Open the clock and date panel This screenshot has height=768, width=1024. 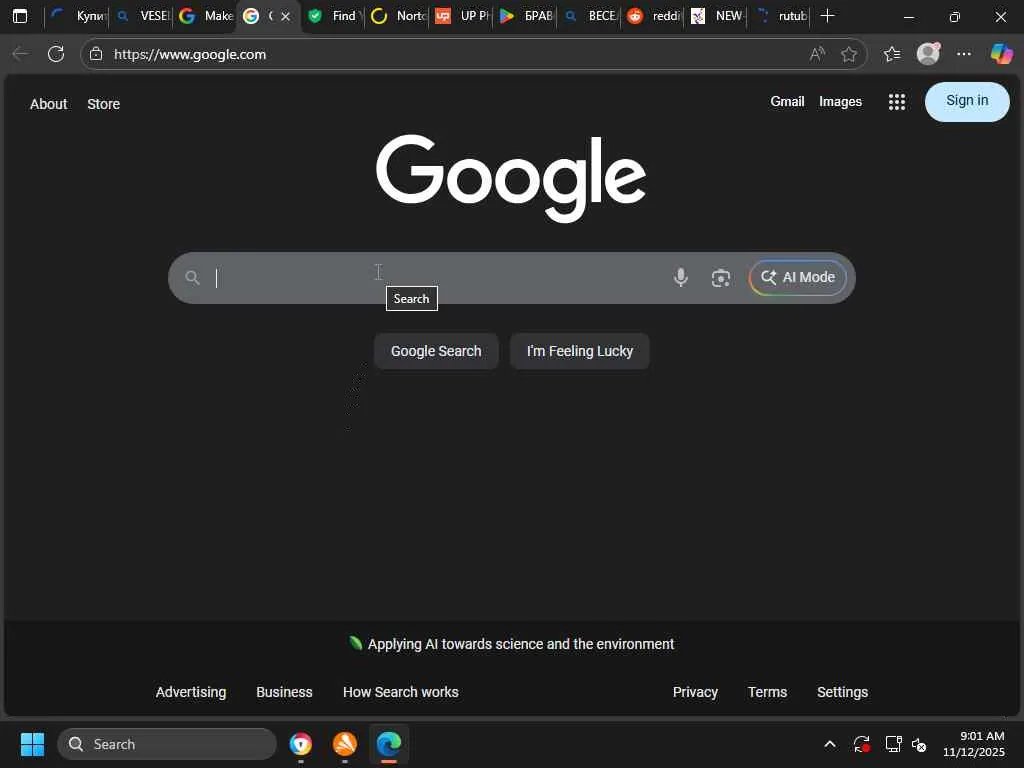pos(974,744)
